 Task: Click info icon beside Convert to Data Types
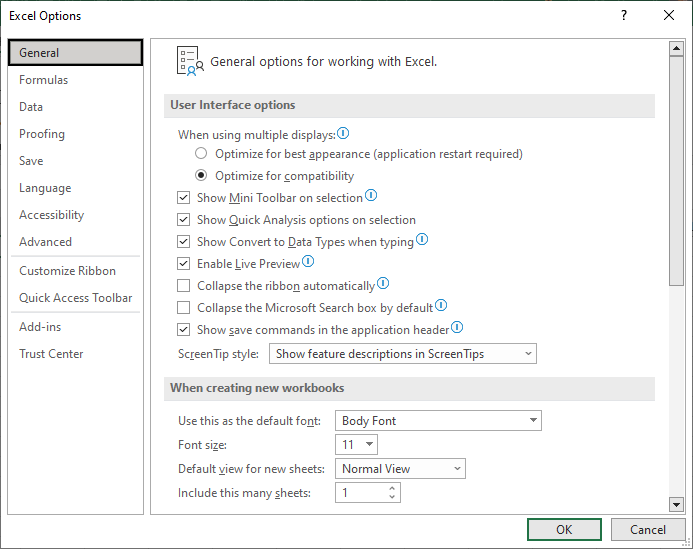click(x=422, y=240)
